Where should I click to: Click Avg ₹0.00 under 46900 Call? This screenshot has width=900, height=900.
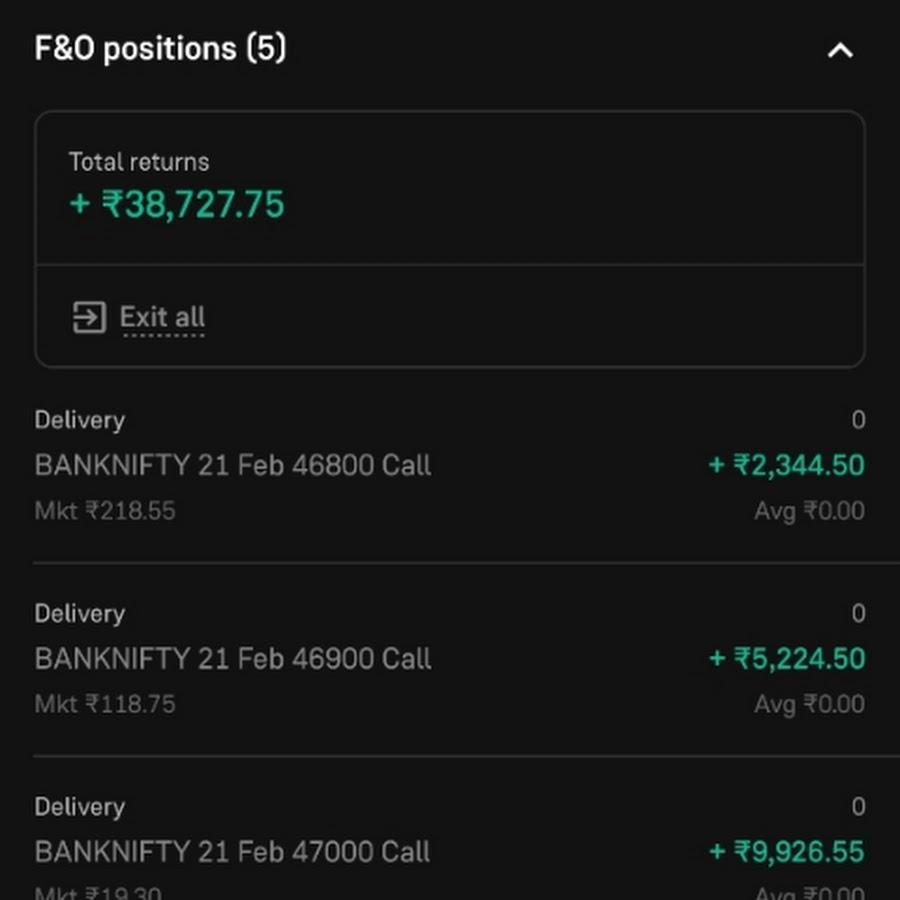click(809, 704)
